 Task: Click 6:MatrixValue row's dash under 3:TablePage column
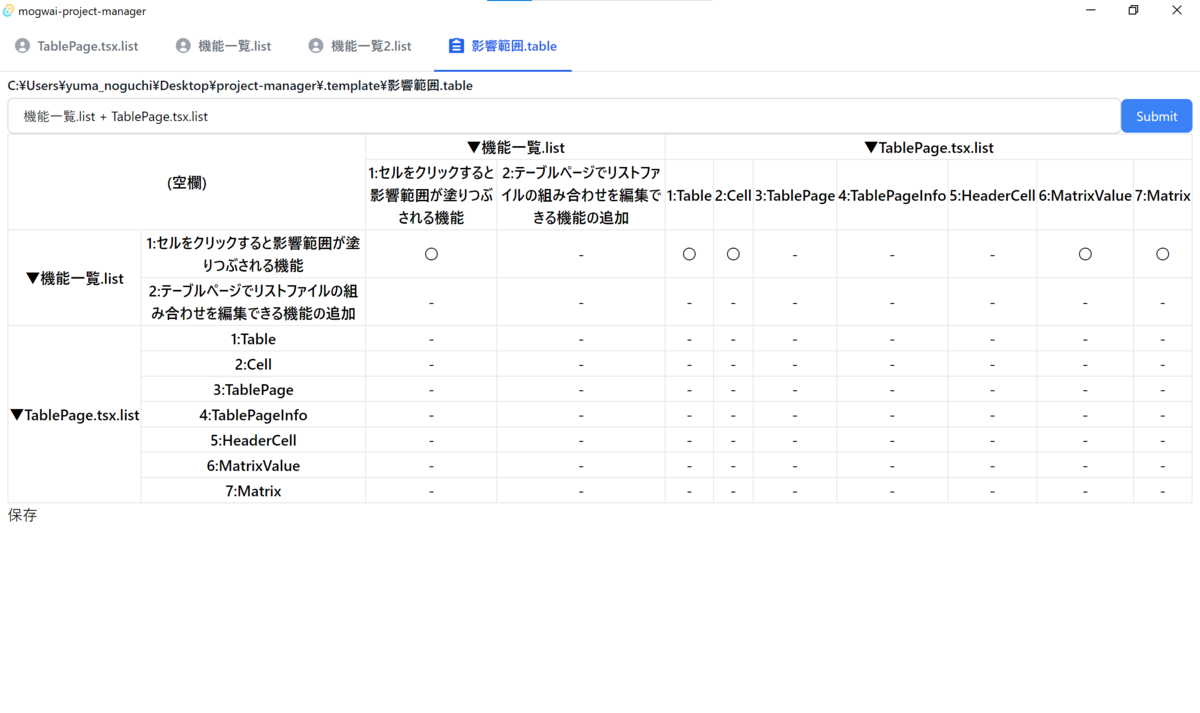tap(795, 465)
